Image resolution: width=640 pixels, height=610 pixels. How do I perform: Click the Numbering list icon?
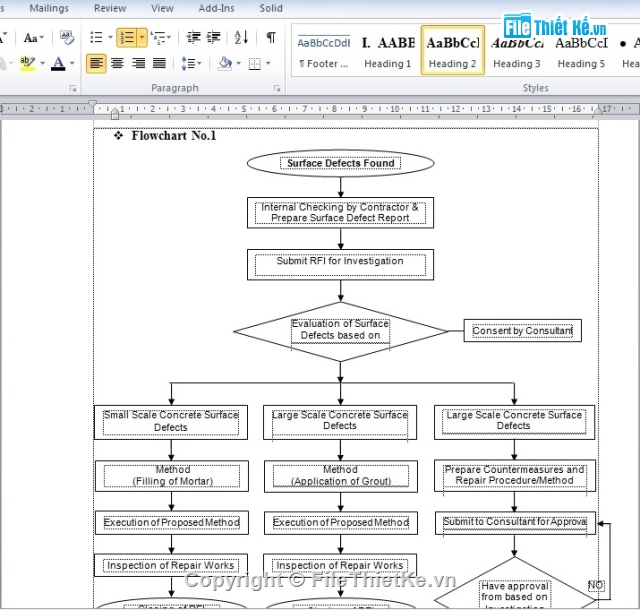point(127,38)
